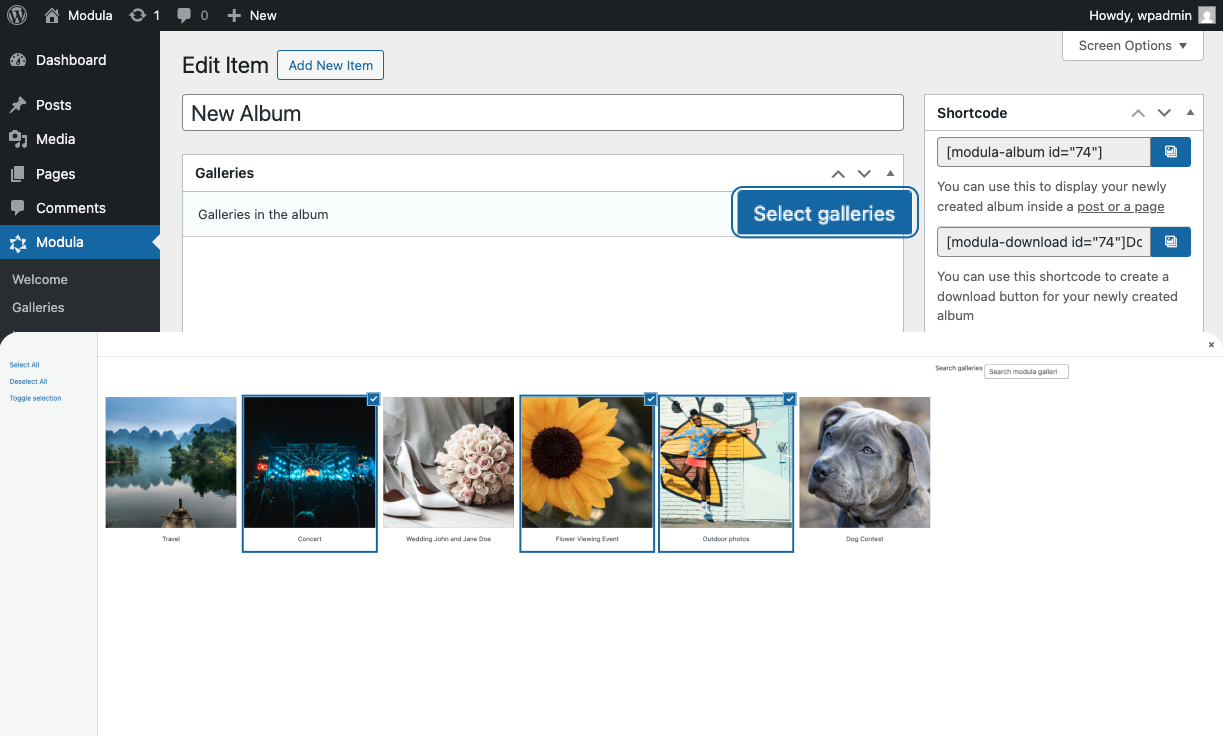1224x736 pixels.
Task: Open the Posts menu
Action: coord(53,105)
